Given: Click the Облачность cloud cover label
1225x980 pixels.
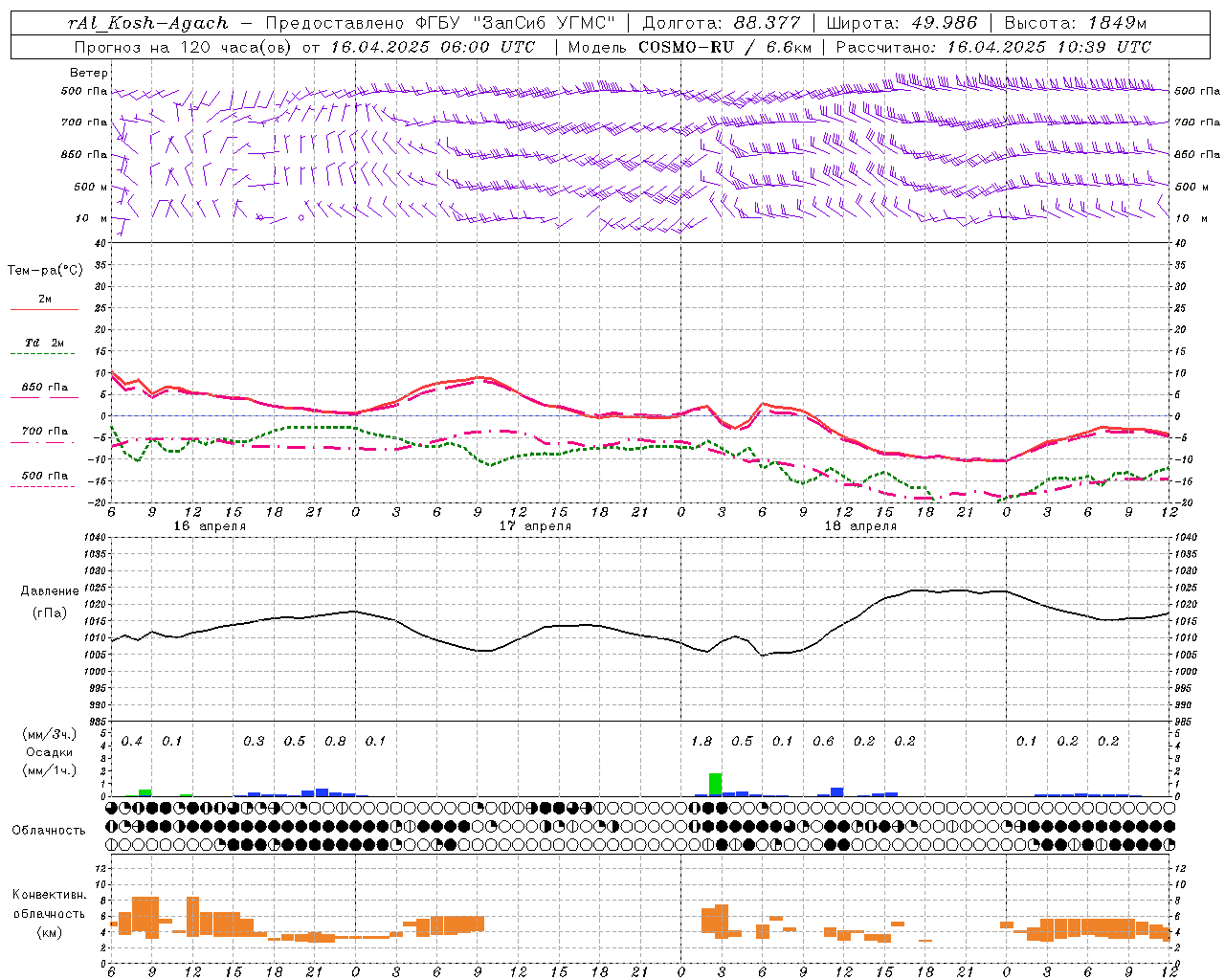Looking at the screenshot, I should (x=49, y=831).
